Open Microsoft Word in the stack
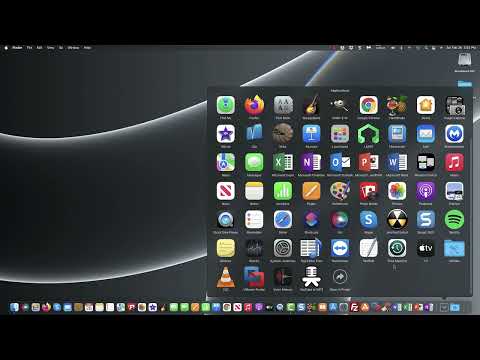The width and height of the screenshot is (480, 360). coord(397,162)
